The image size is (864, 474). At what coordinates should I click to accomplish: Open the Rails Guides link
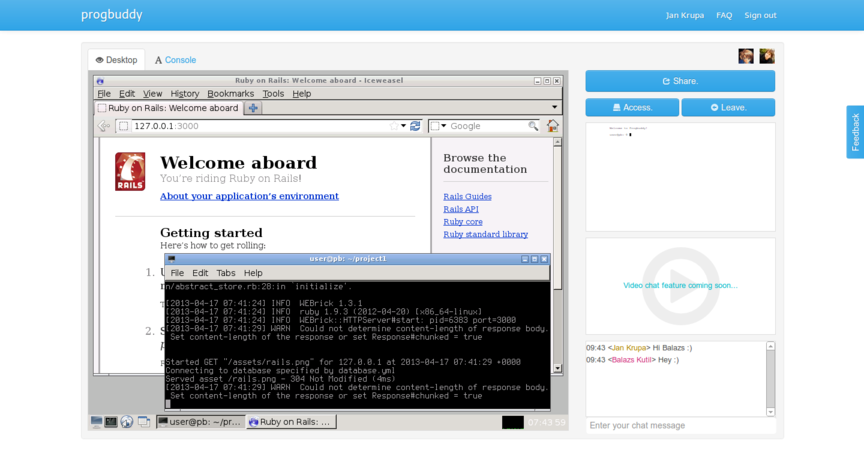(467, 196)
